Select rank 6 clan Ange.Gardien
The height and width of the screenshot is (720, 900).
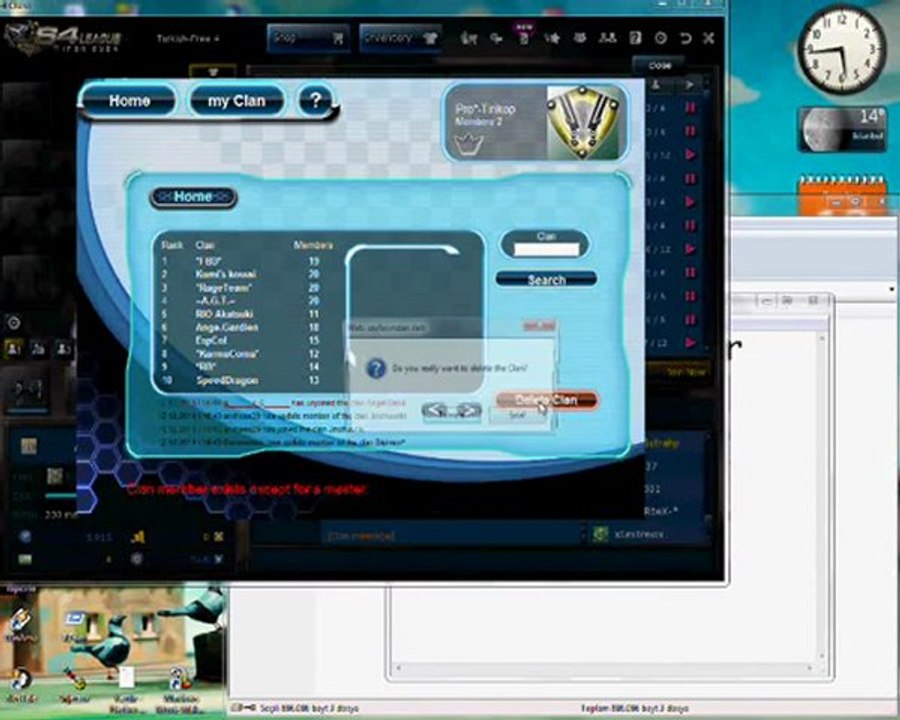240,327
